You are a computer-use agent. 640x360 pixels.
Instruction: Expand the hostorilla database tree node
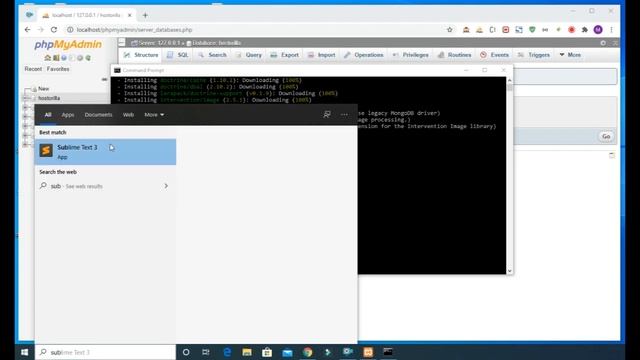(x=26, y=98)
